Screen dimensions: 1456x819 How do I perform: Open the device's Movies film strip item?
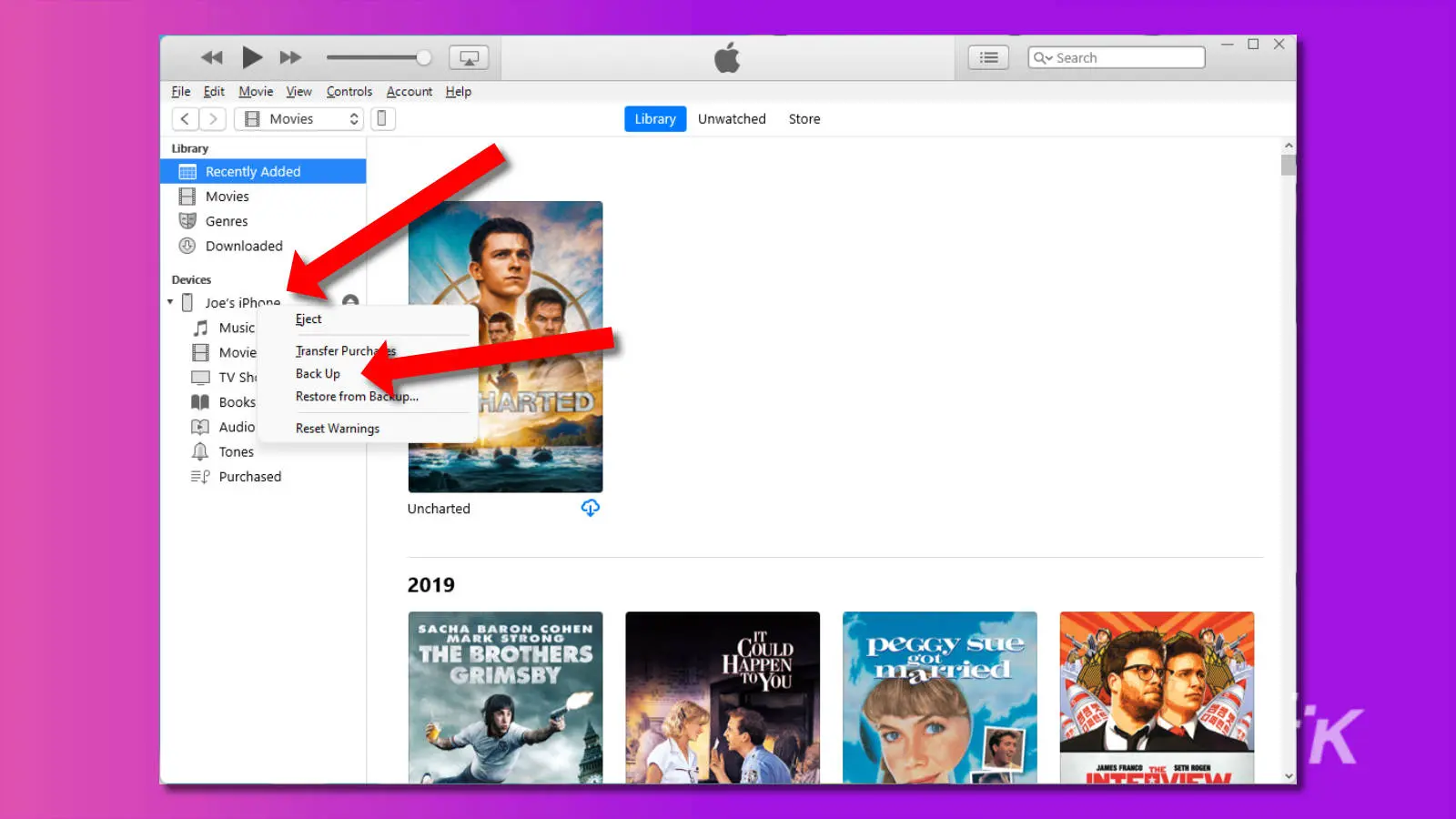tap(224, 352)
